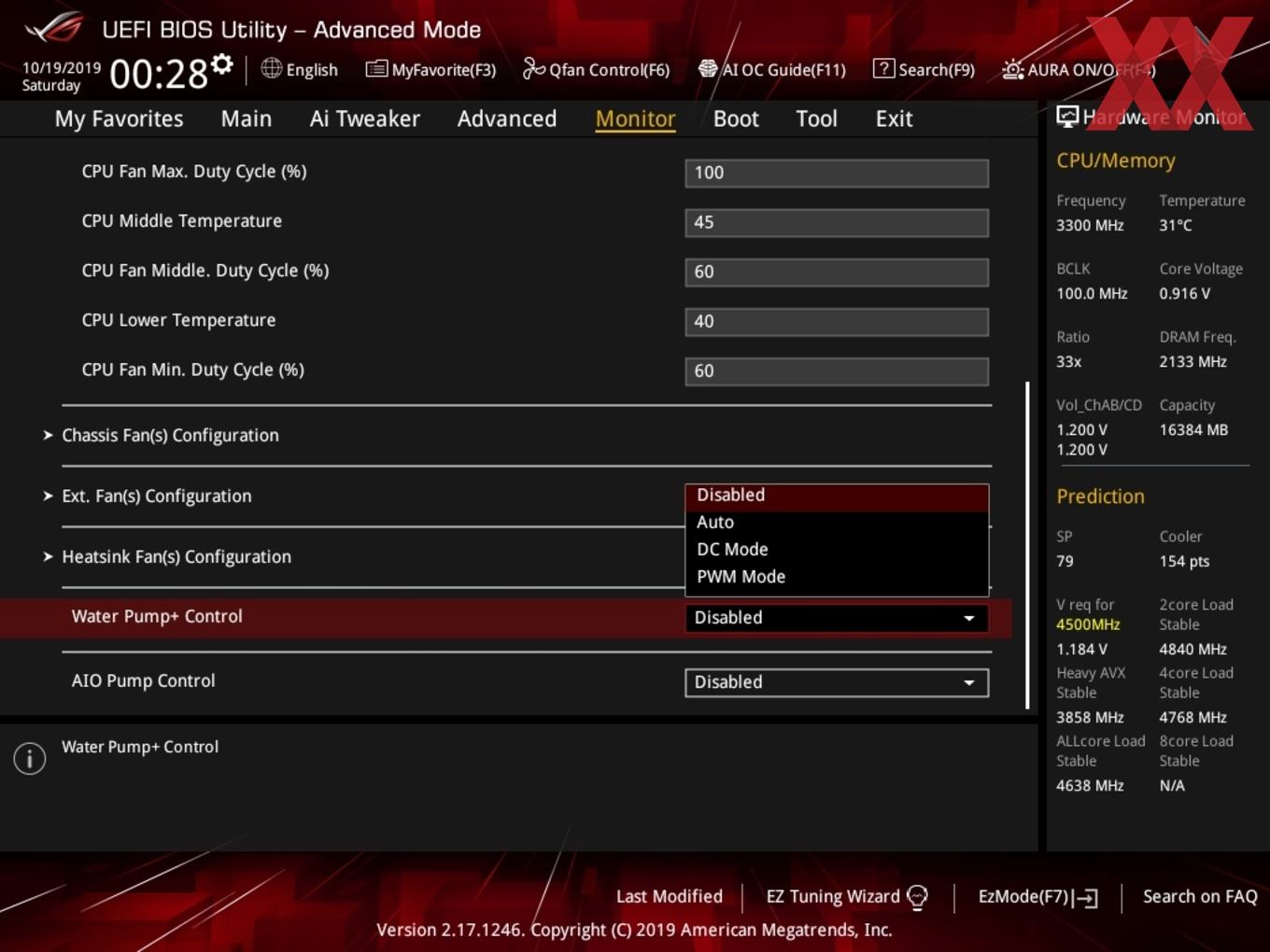Click the 4500MHz value
1270x952 pixels.
[1088, 624]
